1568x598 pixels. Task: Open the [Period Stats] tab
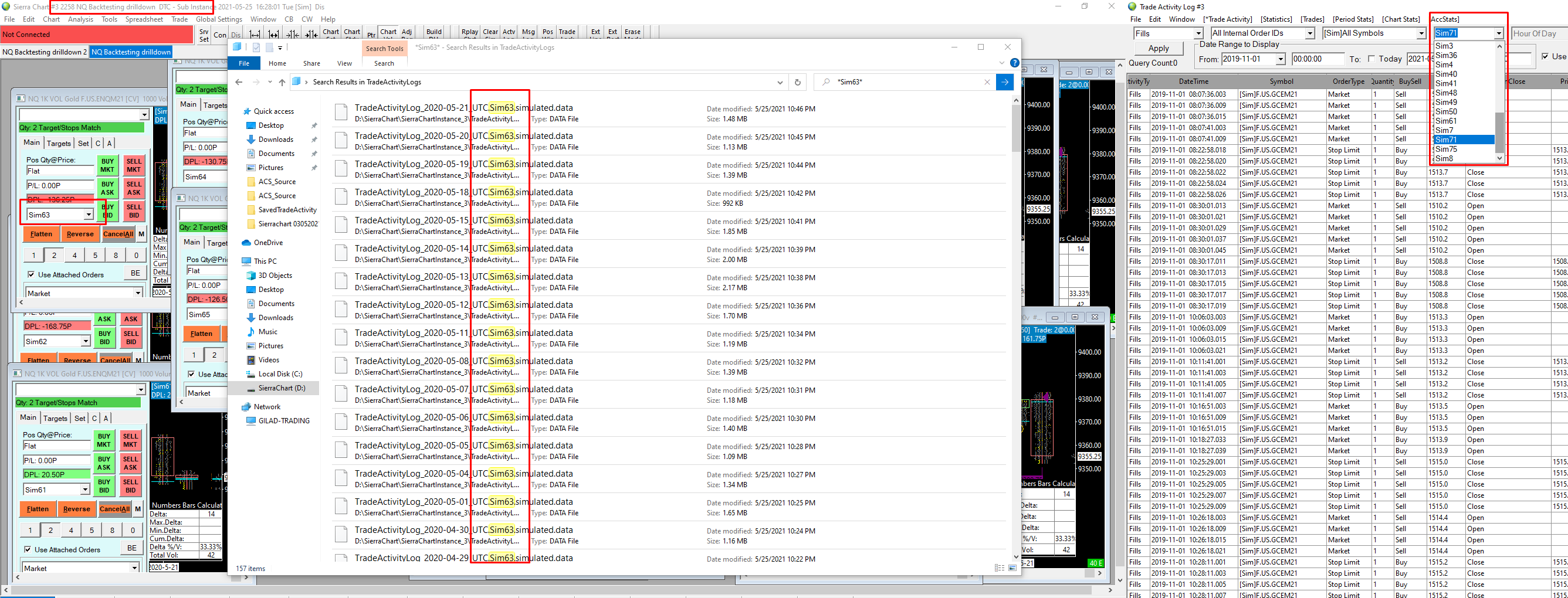[x=1353, y=19]
